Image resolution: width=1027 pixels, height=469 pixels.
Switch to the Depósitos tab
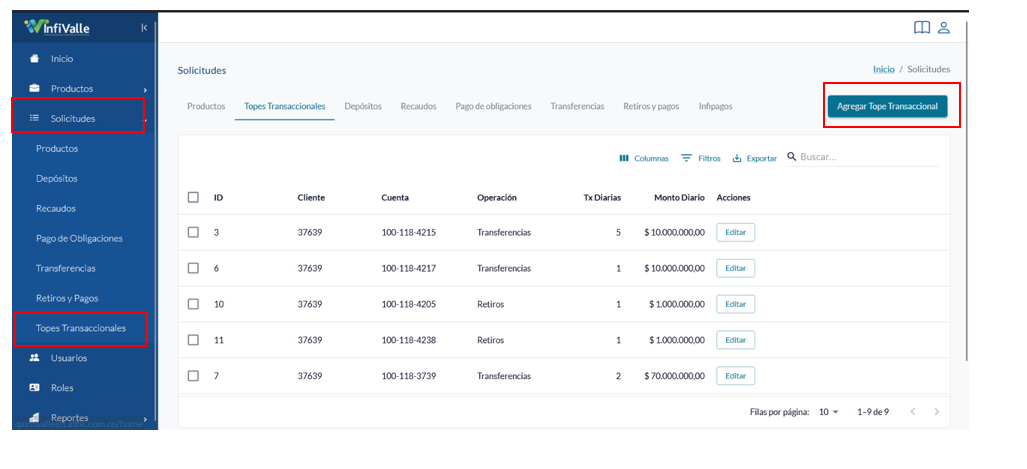pos(363,106)
